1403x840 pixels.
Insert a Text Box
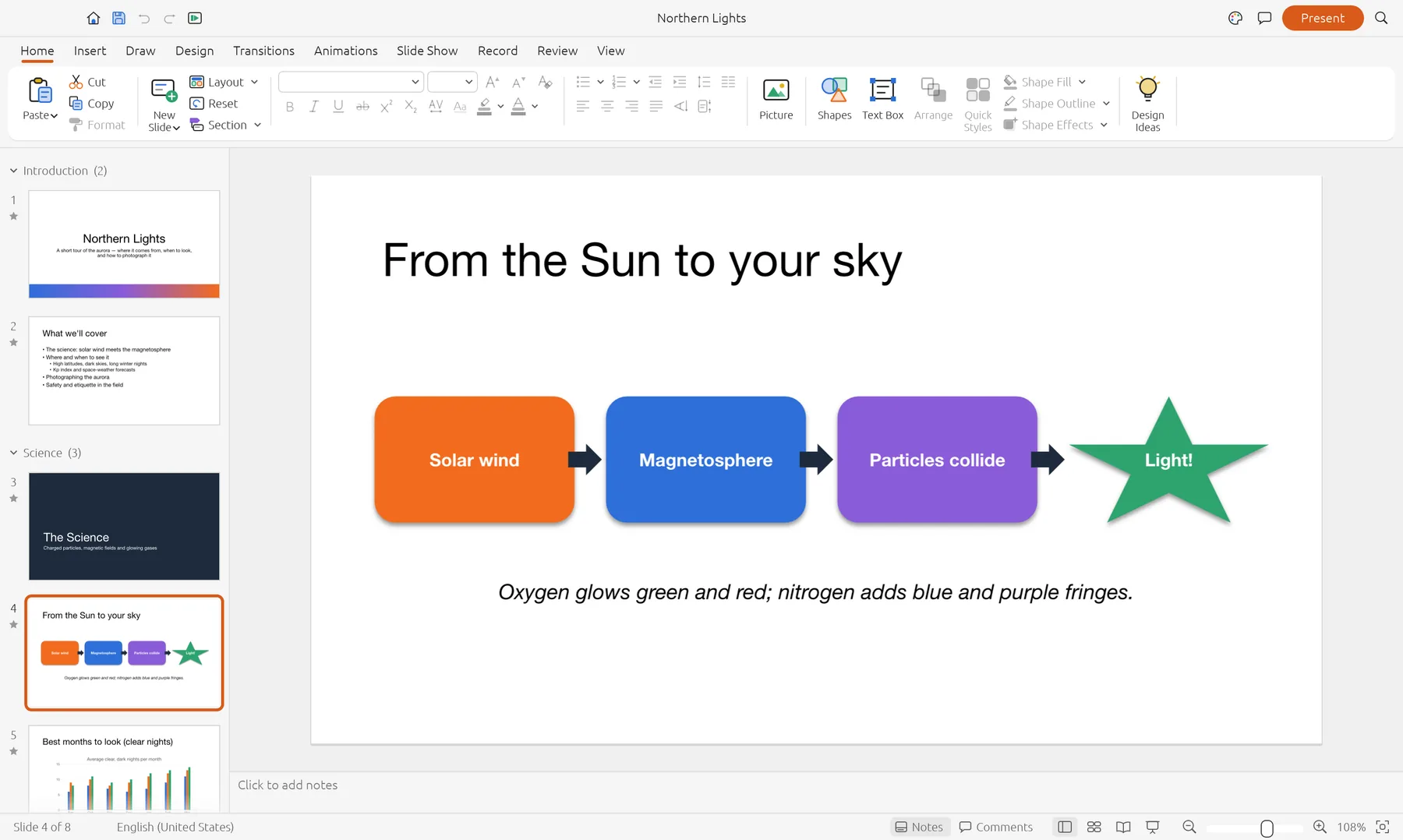tap(882, 100)
